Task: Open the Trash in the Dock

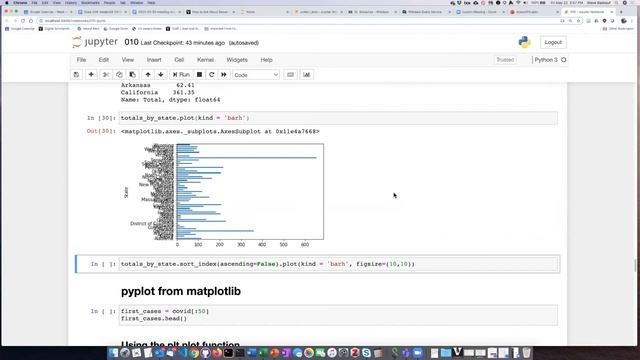Action: [x=527, y=353]
